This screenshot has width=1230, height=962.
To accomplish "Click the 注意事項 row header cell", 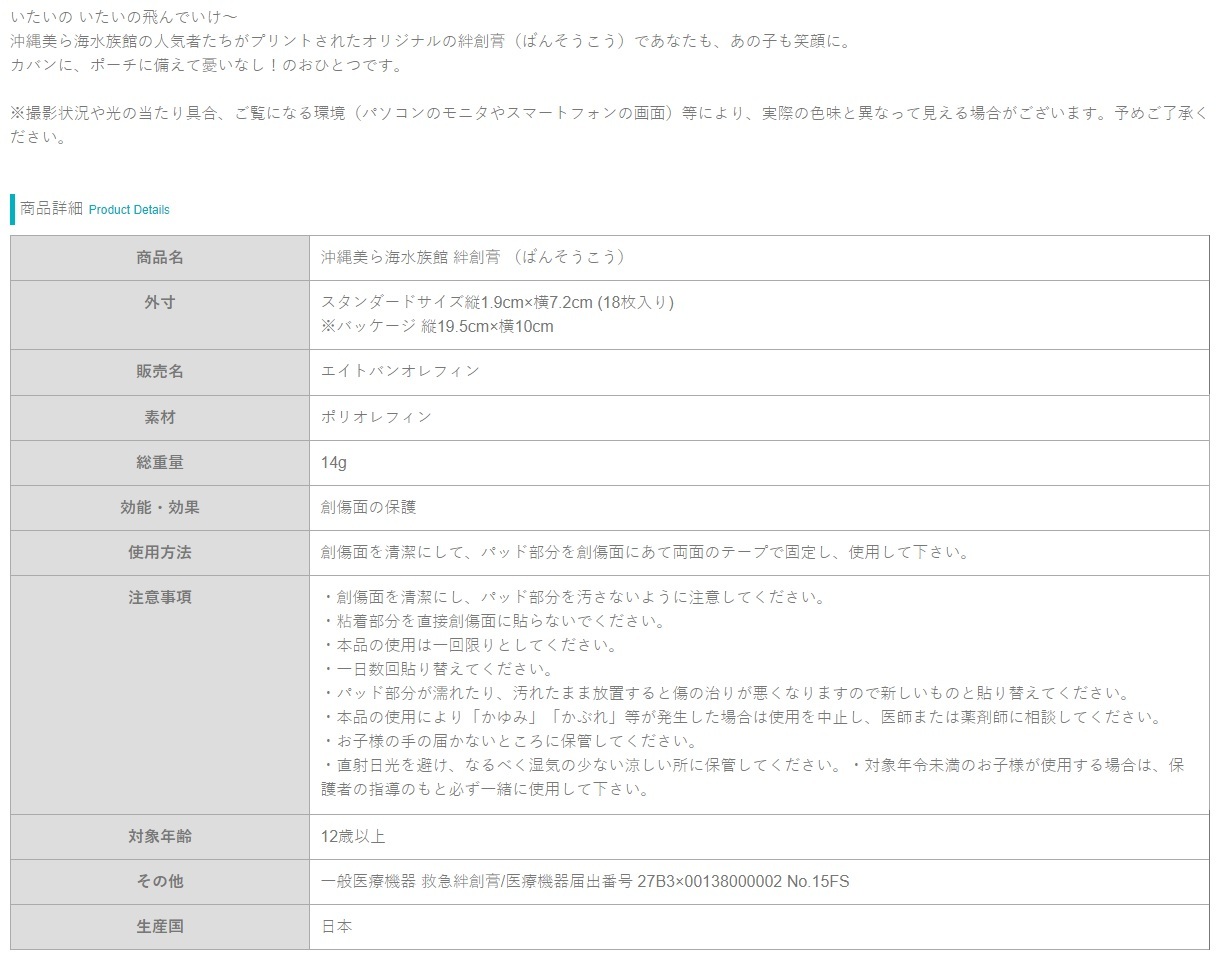I will coord(160,597).
